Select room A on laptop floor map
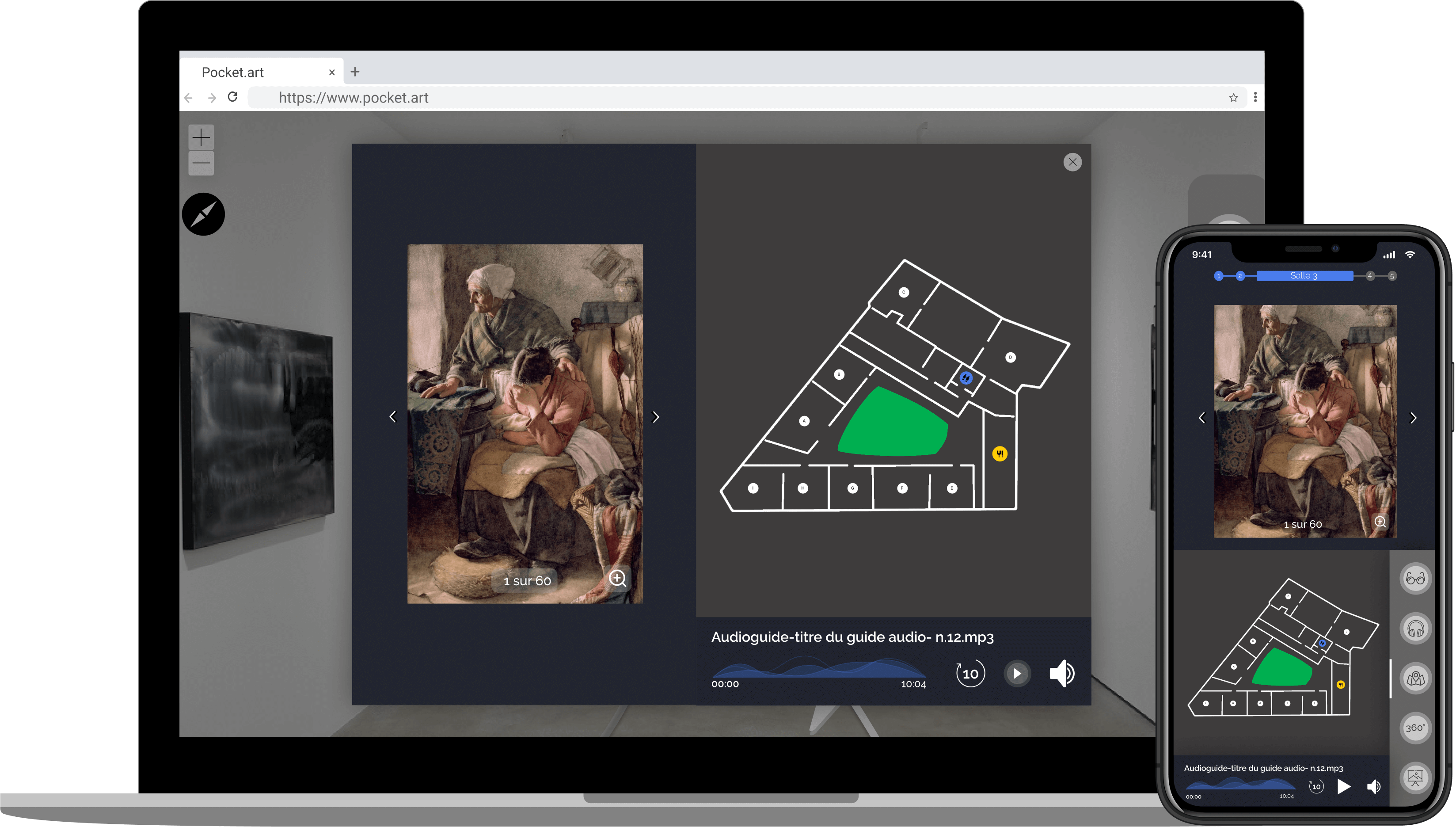The width and height of the screenshot is (1456, 827). pyautogui.click(x=804, y=421)
